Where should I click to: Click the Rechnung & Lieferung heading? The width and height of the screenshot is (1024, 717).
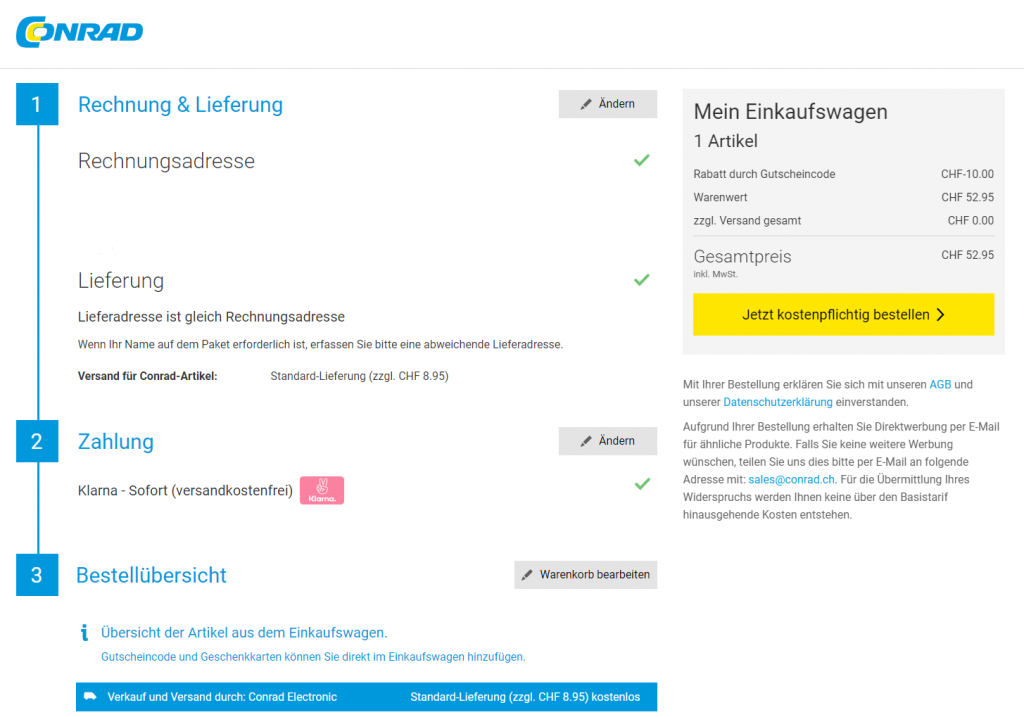(180, 105)
